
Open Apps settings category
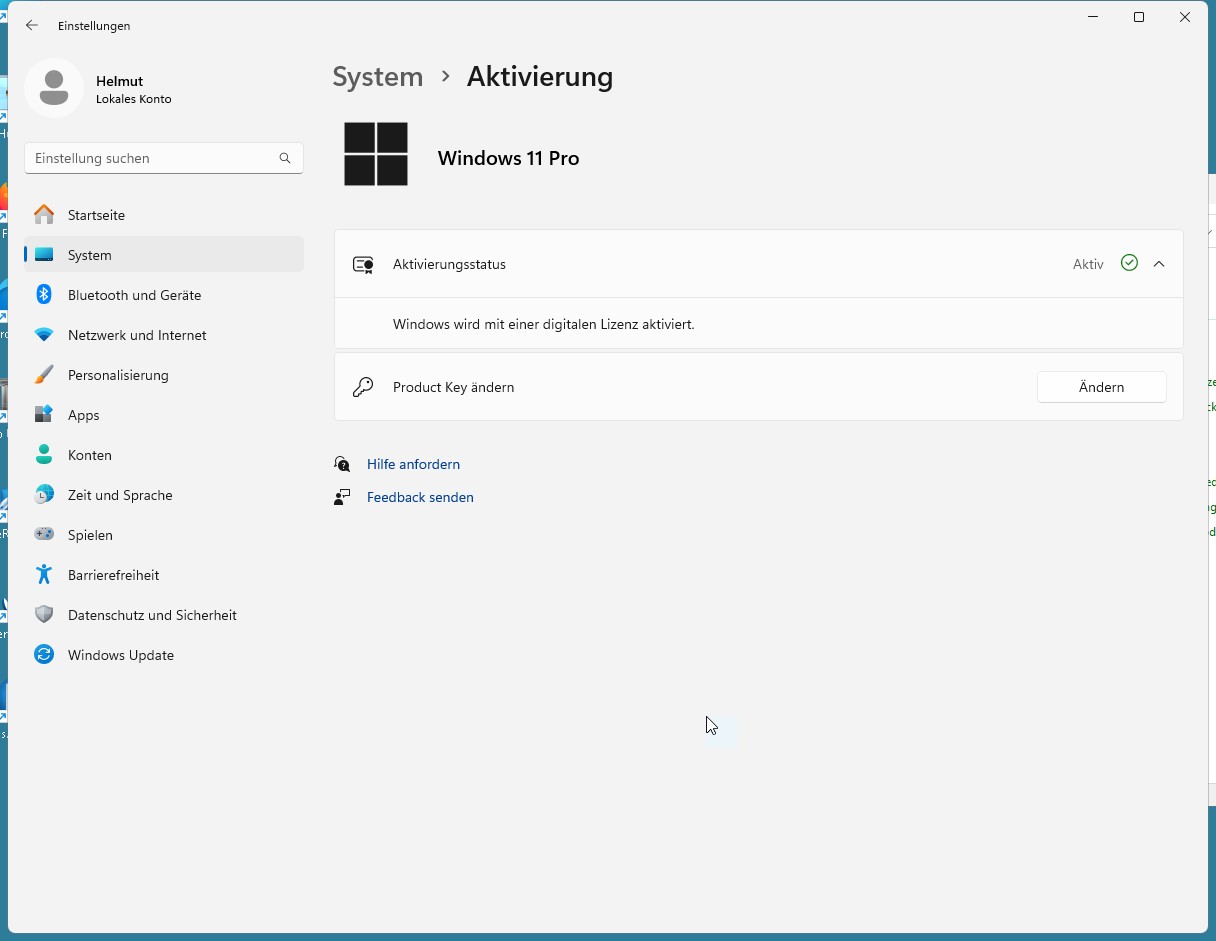(164, 415)
